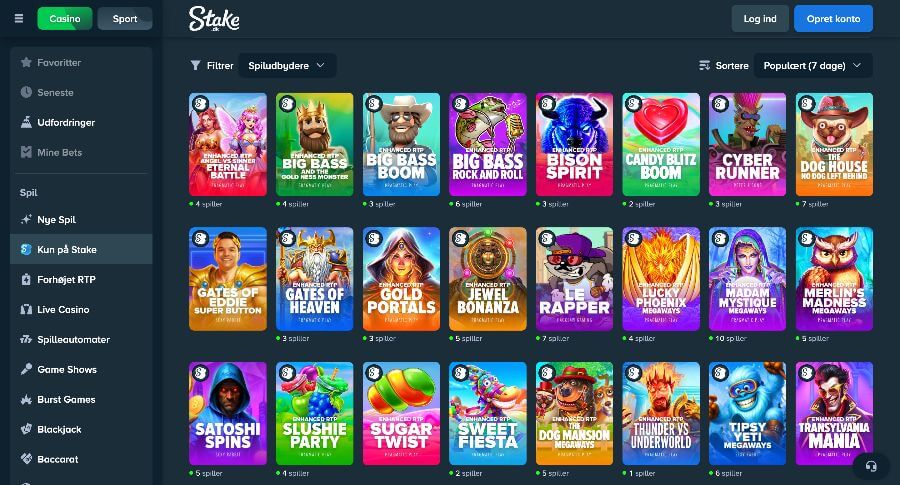Image resolution: width=900 pixels, height=485 pixels.
Task: Open Satoshi Spins game thumbnail
Action: (228, 413)
